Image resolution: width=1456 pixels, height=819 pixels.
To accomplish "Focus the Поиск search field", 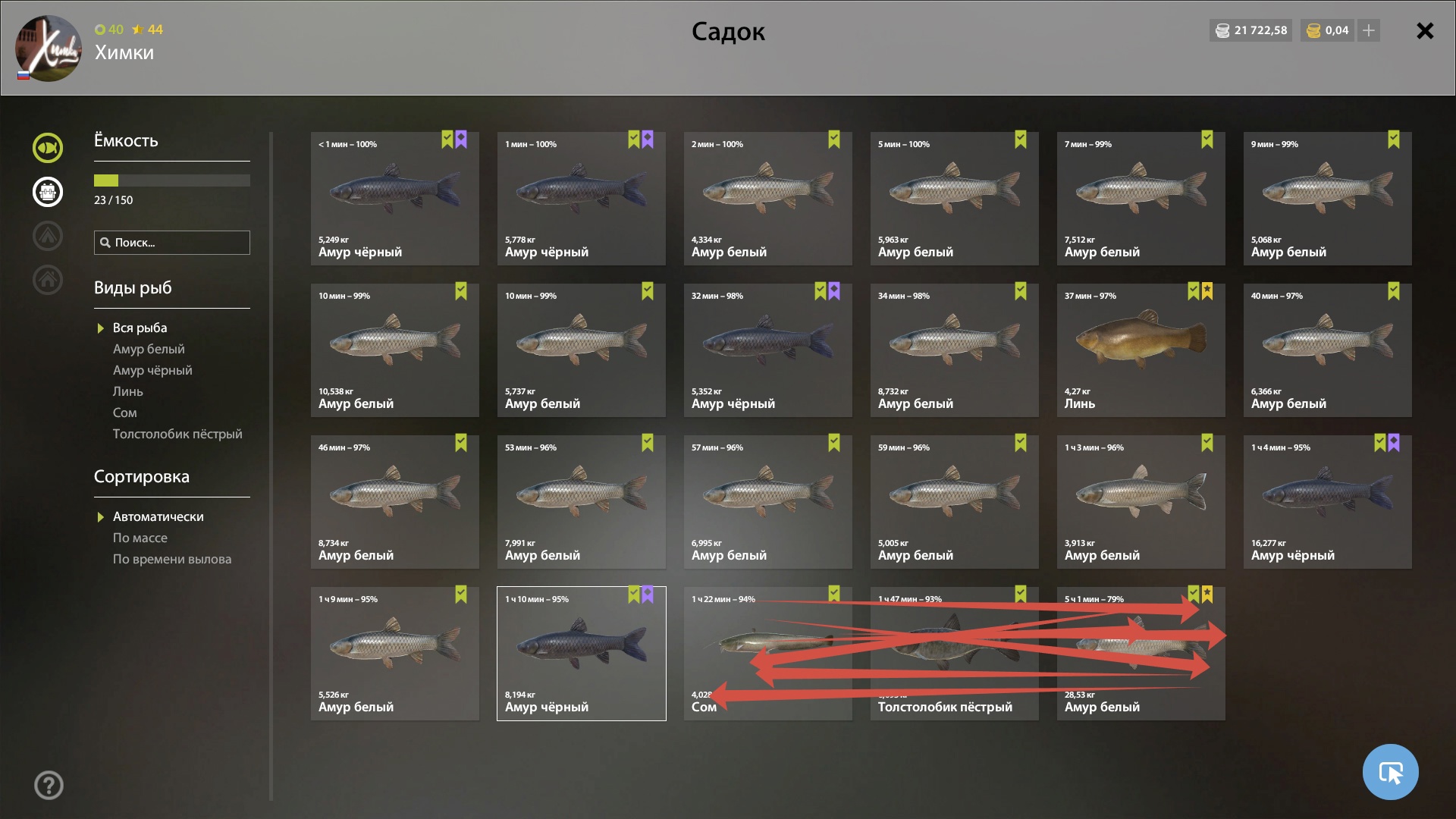I will pos(172,243).
